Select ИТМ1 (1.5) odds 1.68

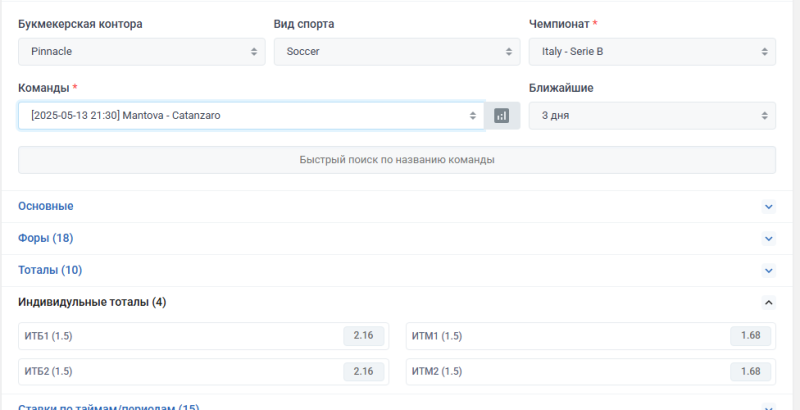pos(751,336)
